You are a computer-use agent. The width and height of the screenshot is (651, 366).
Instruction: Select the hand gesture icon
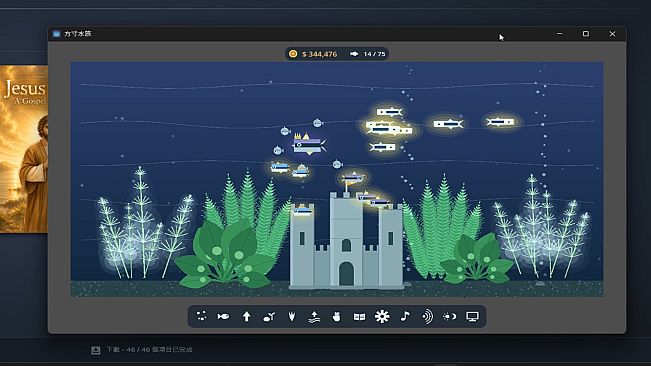click(337, 317)
